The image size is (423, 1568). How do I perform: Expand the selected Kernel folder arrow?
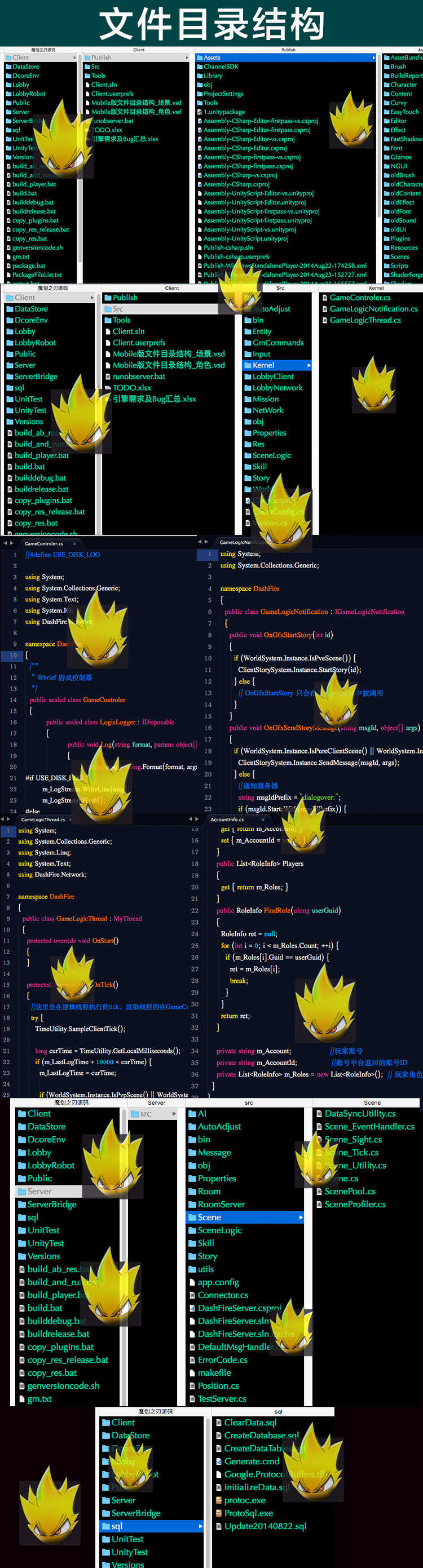click(309, 365)
